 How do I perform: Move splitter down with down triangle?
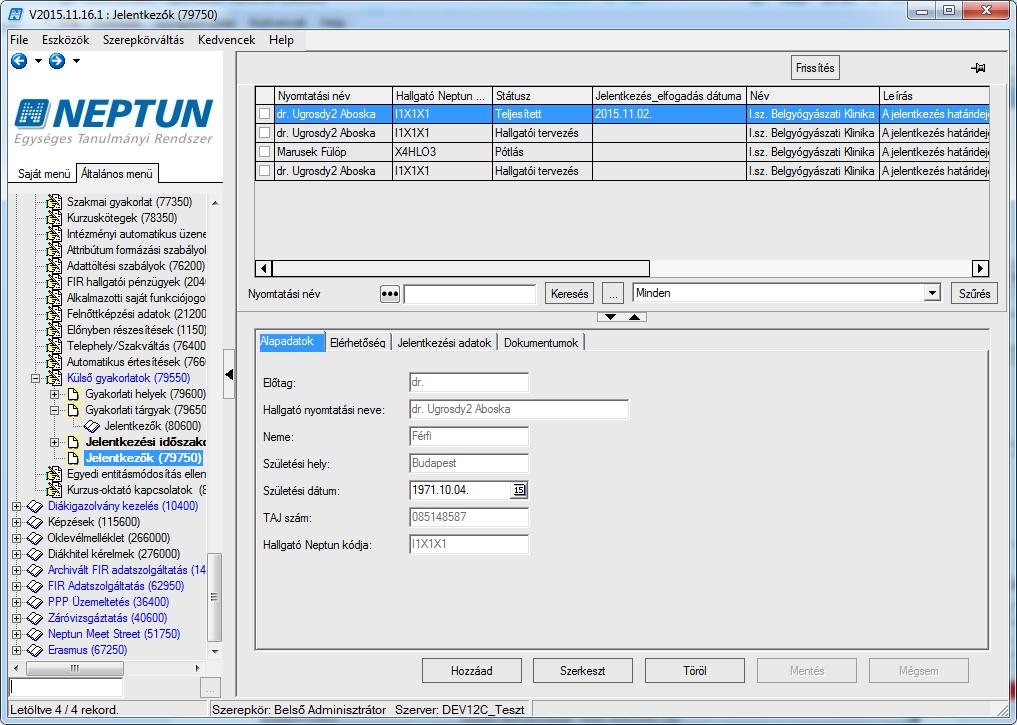(610, 316)
